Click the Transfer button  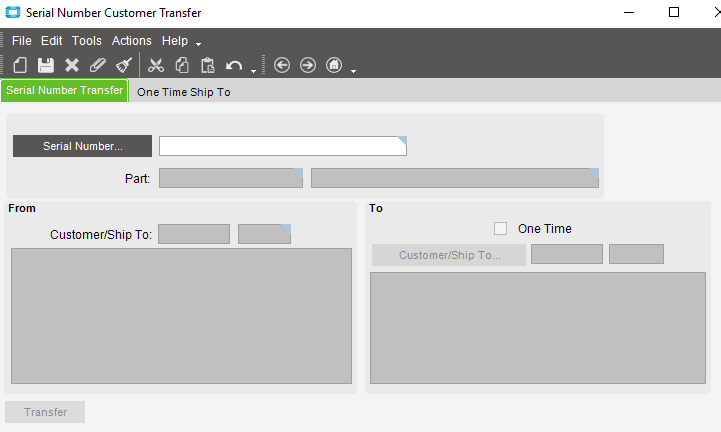tap(45, 412)
